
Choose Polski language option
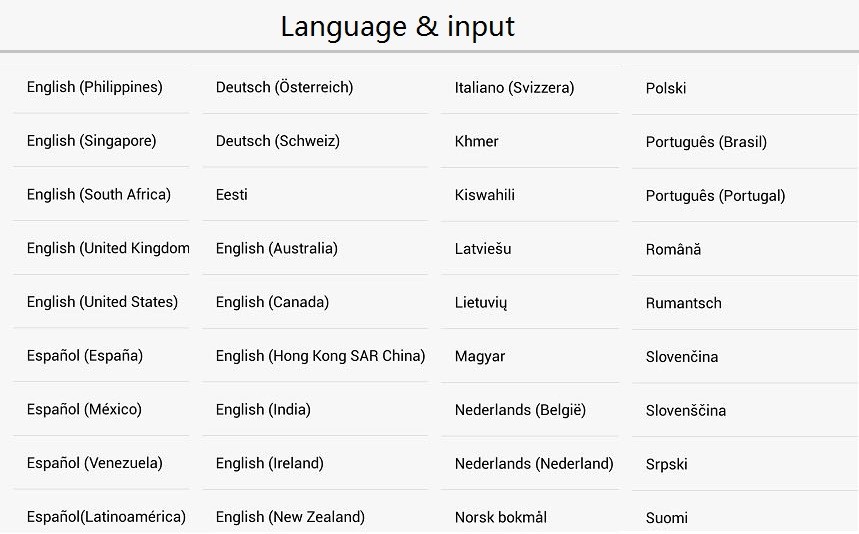(x=666, y=89)
